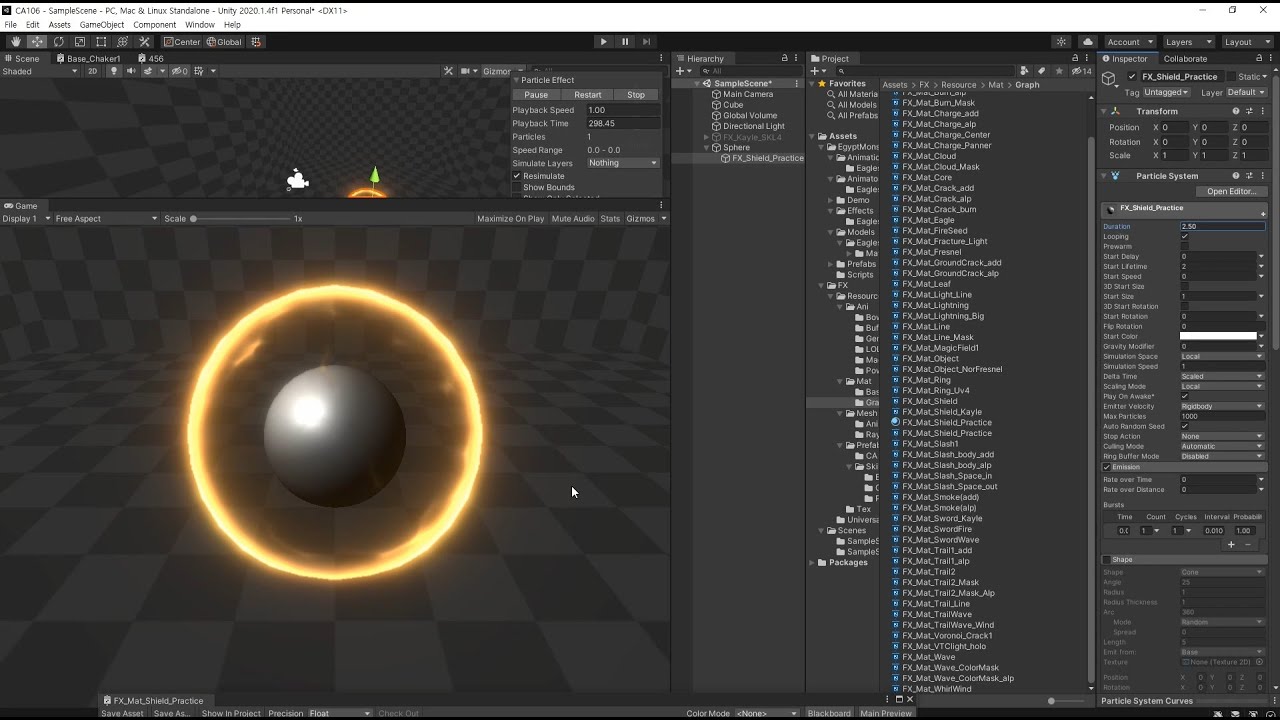The image size is (1280, 720).
Task: Open Free Aspect dropdown
Action: coord(106,219)
